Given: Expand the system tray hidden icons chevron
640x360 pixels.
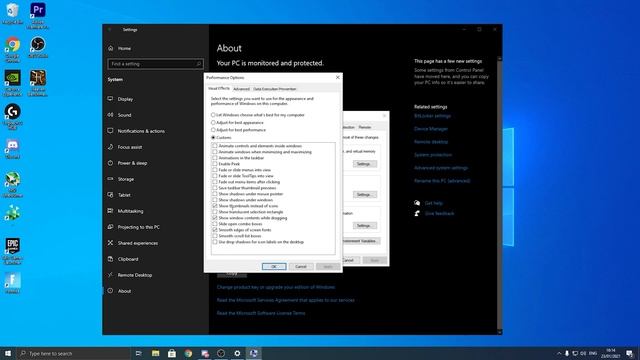Looking at the screenshot, I should click(x=559, y=353).
